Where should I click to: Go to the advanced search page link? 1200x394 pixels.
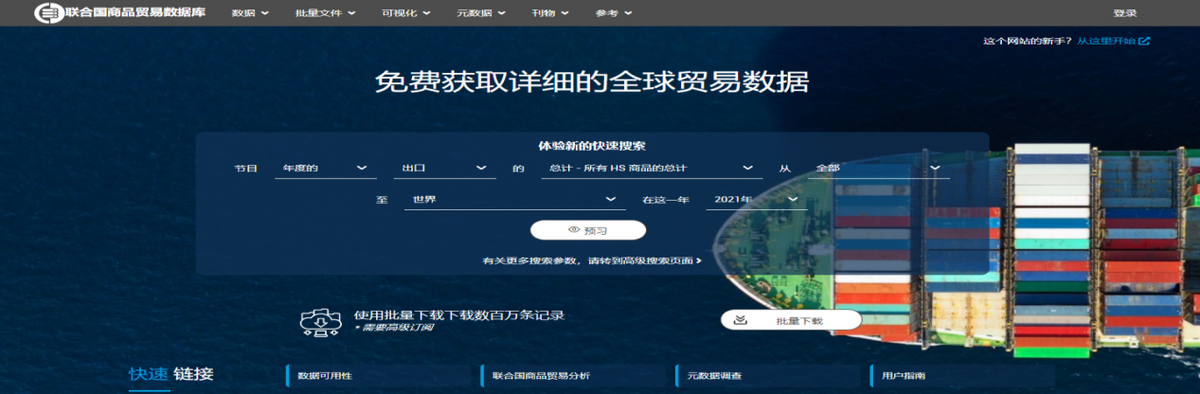[591, 260]
